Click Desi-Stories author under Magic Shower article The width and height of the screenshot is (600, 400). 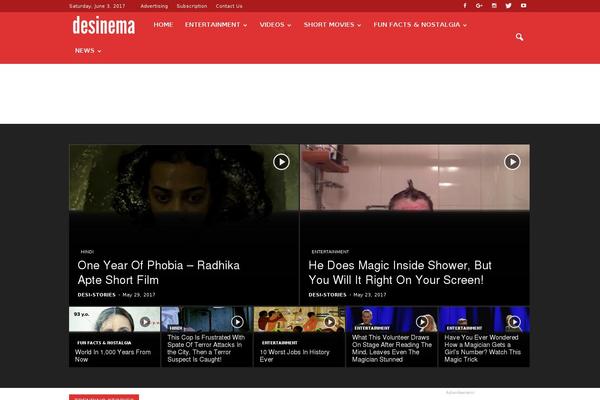(327, 295)
